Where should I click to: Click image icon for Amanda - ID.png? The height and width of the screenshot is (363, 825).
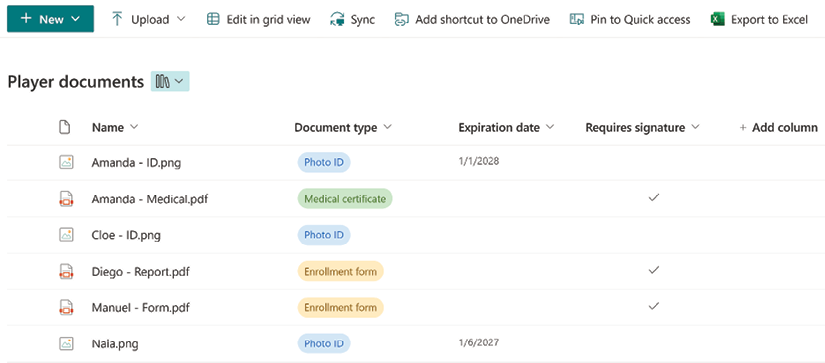pos(66,162)
